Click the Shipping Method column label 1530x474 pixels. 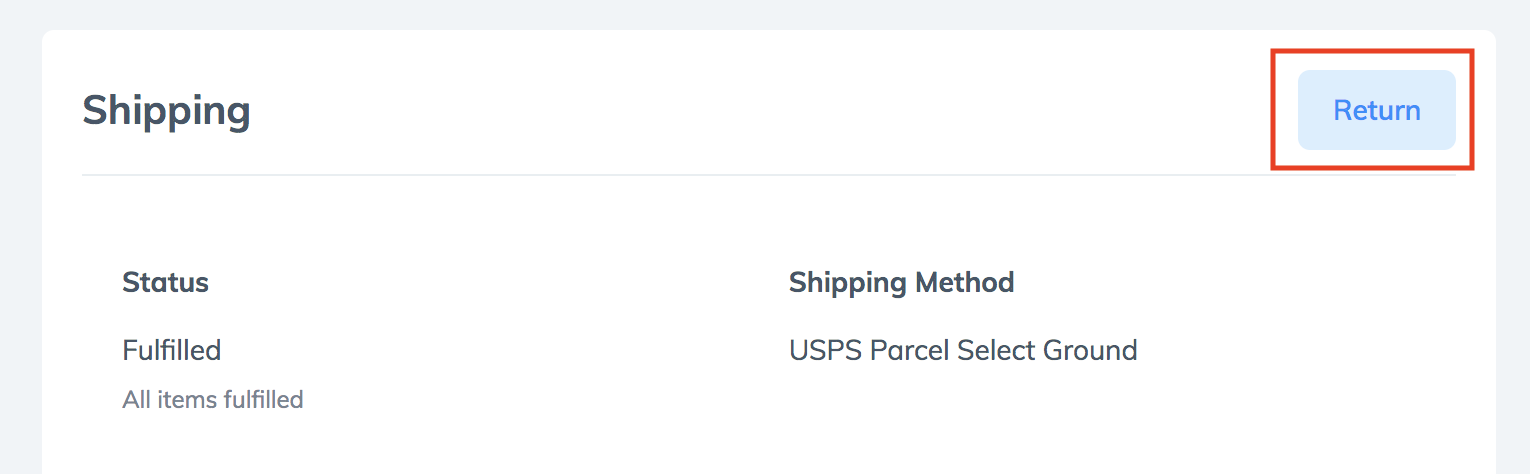(901, 283)
